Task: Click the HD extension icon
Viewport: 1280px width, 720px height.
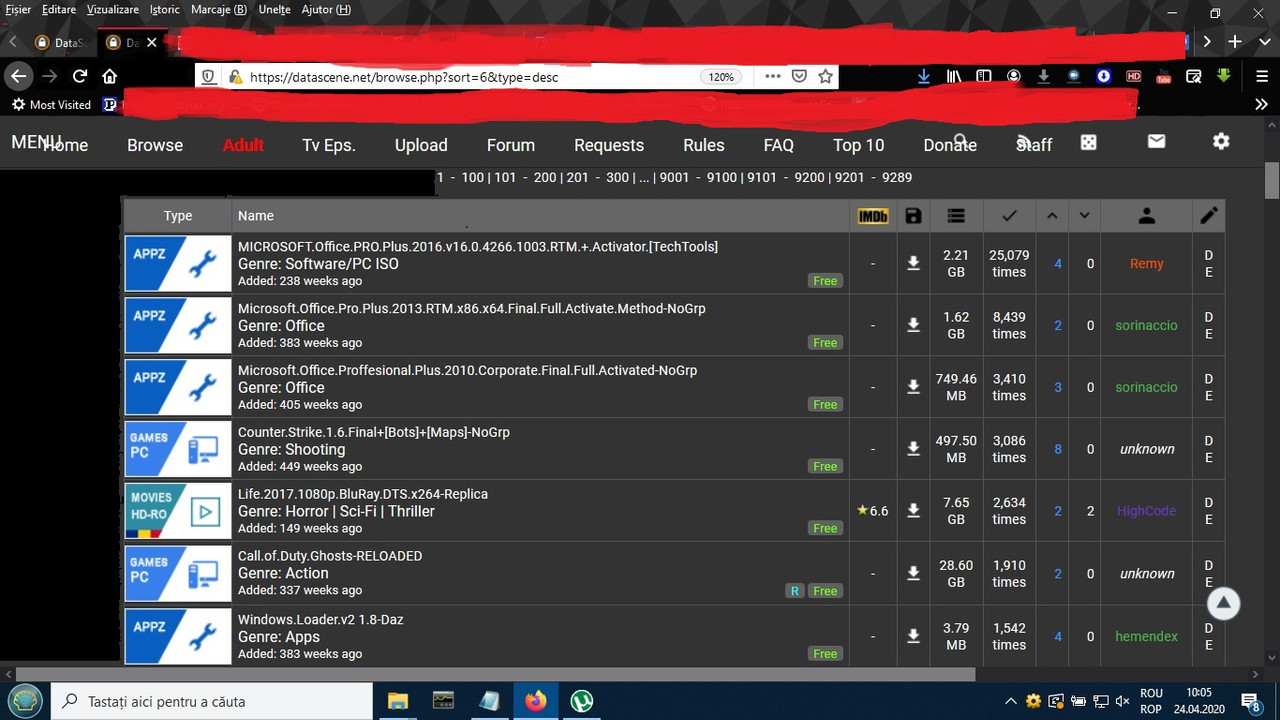Action: click(1133, 76)
